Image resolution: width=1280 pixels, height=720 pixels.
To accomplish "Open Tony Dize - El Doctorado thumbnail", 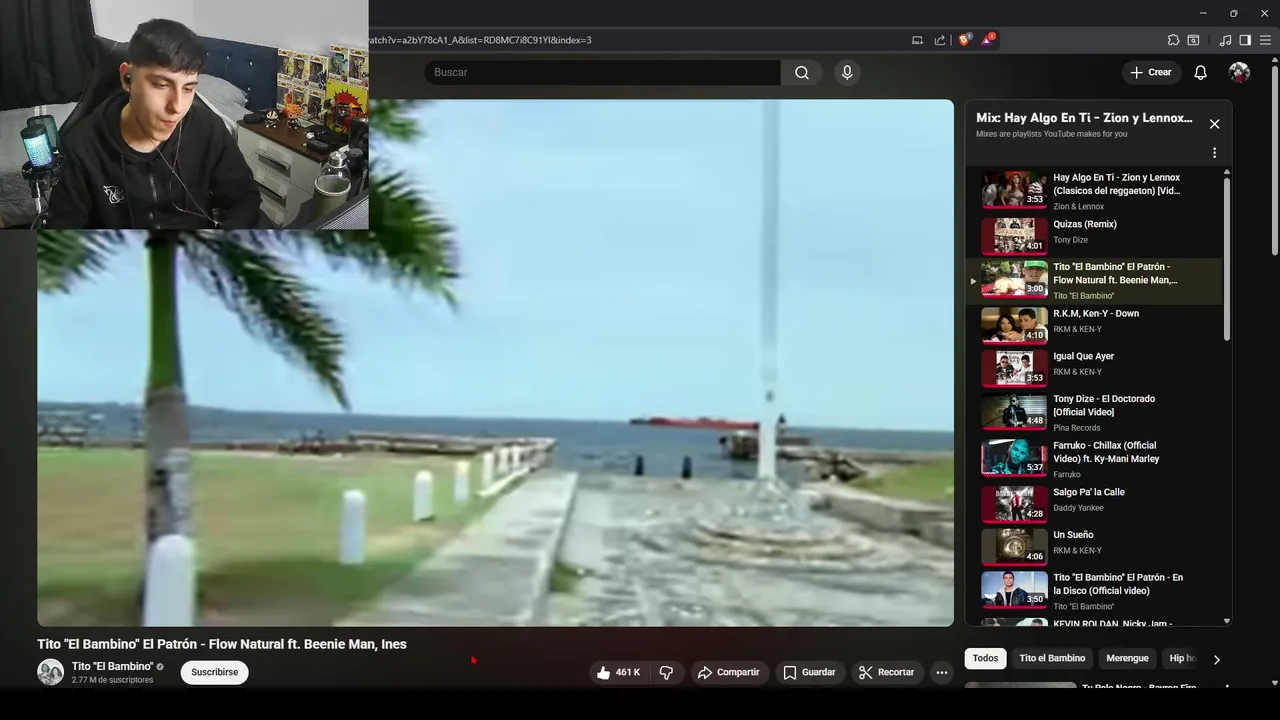I will tap(1014, 411).
